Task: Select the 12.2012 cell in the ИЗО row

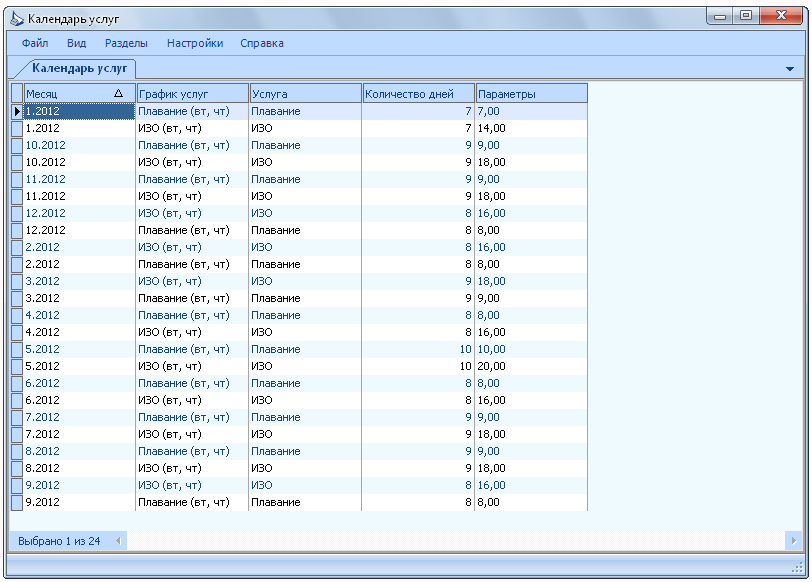Action: pyautogui.click(x=79, y=213)
